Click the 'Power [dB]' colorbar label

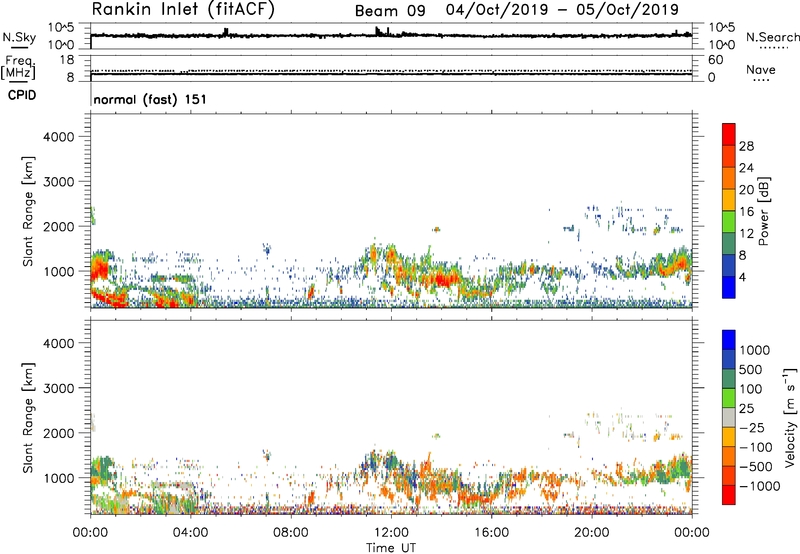tap(763, 211)
